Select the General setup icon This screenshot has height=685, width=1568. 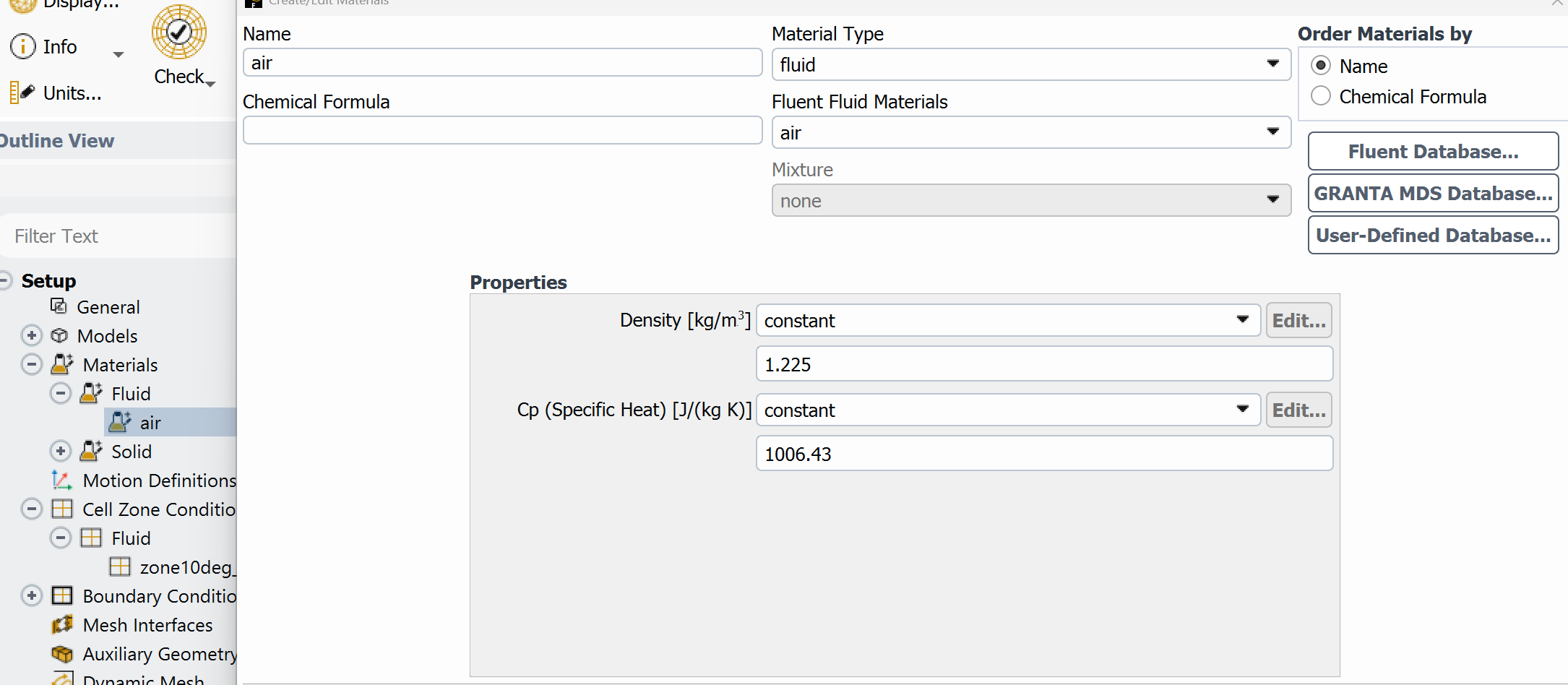click(59, 306)
